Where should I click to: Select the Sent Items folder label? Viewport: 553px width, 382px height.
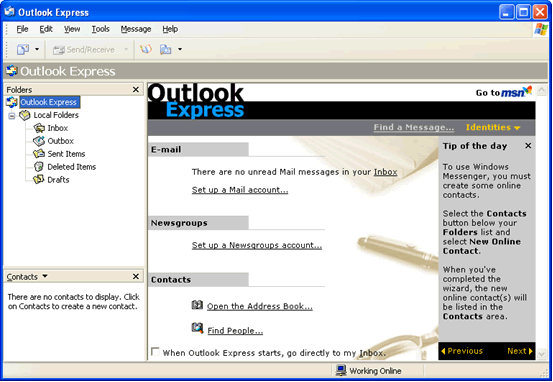point(66,154)
